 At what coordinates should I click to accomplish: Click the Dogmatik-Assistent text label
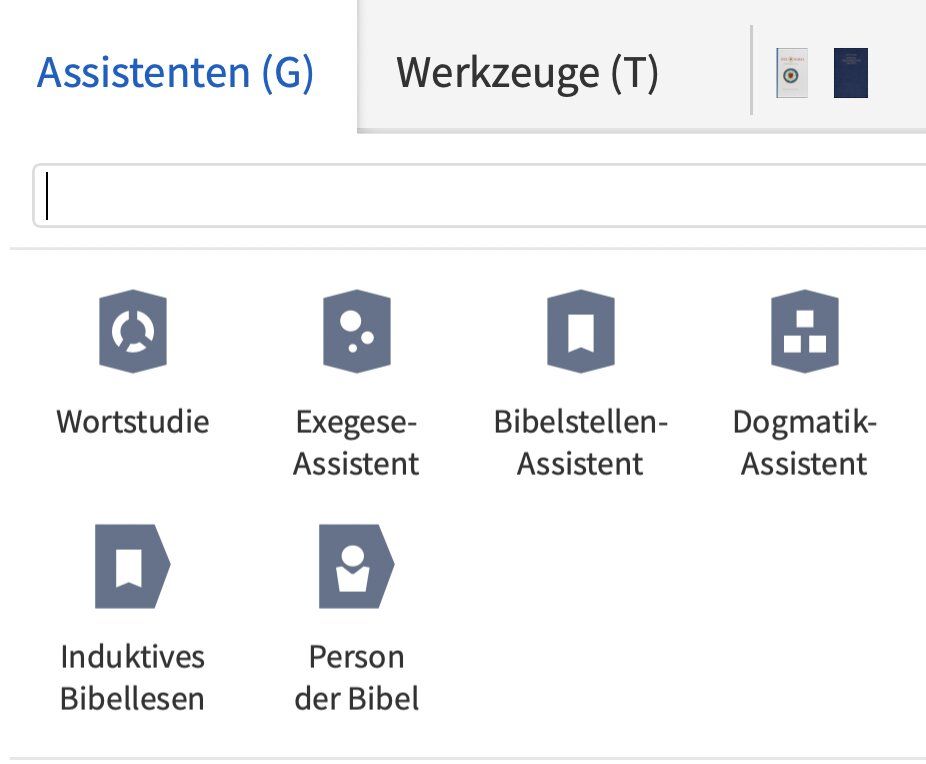coord(804,442)
